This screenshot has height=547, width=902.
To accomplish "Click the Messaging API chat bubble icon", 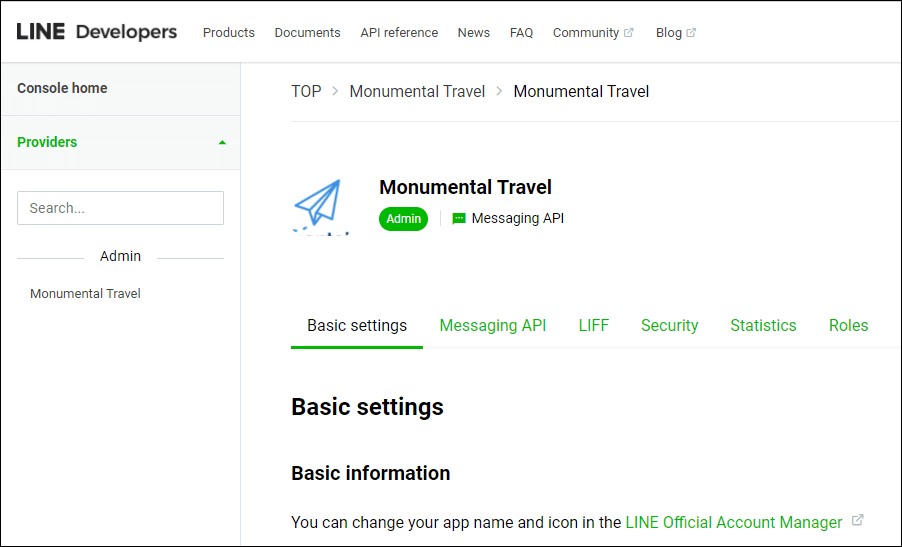I will click(459, 218).
